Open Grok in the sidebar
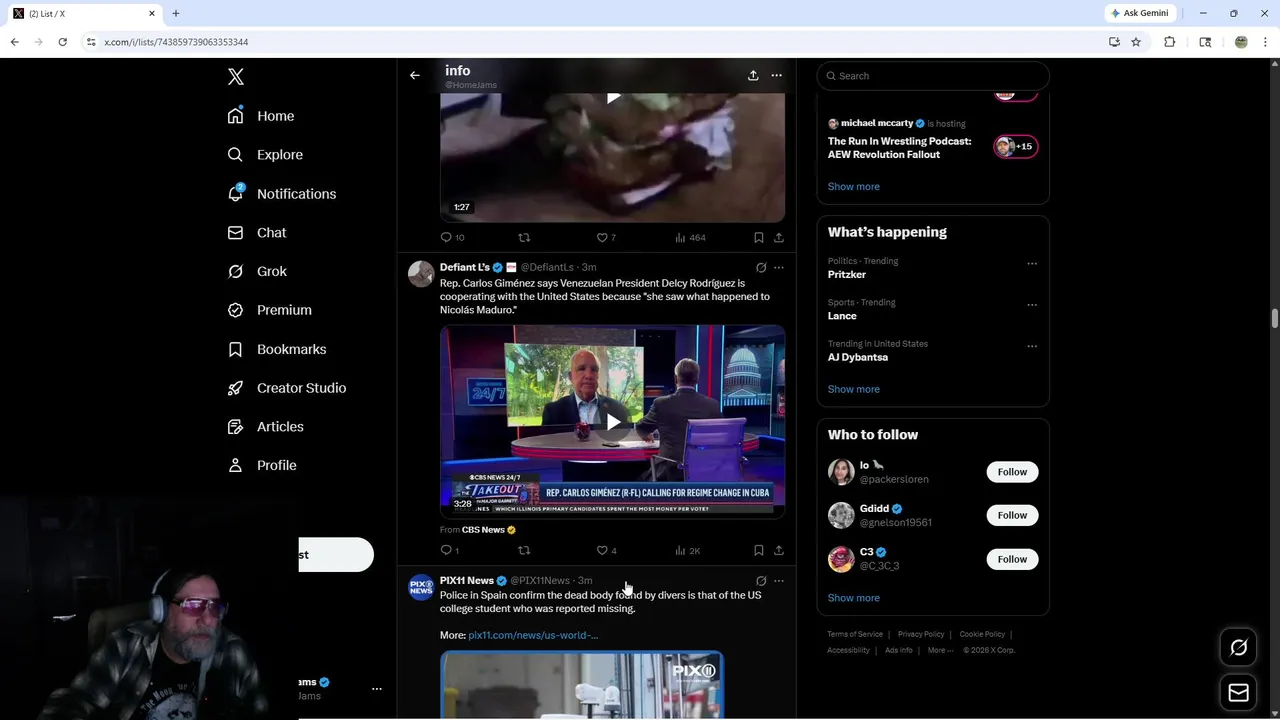This screenshot has height=720, width=1280. pyautogui.click(x=257, y=271)
